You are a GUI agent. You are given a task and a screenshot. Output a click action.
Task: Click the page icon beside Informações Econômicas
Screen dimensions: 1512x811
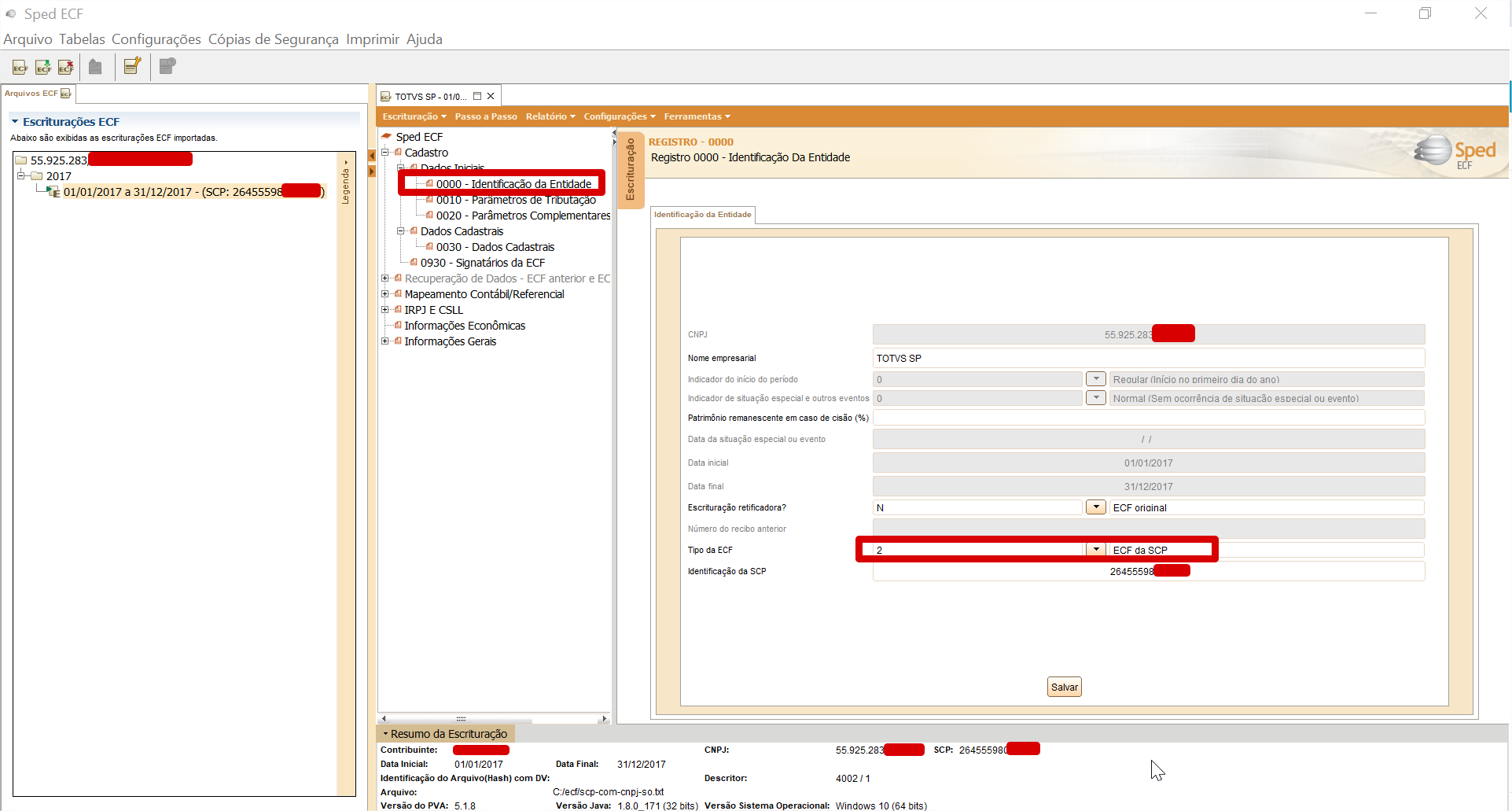point(398,326)
